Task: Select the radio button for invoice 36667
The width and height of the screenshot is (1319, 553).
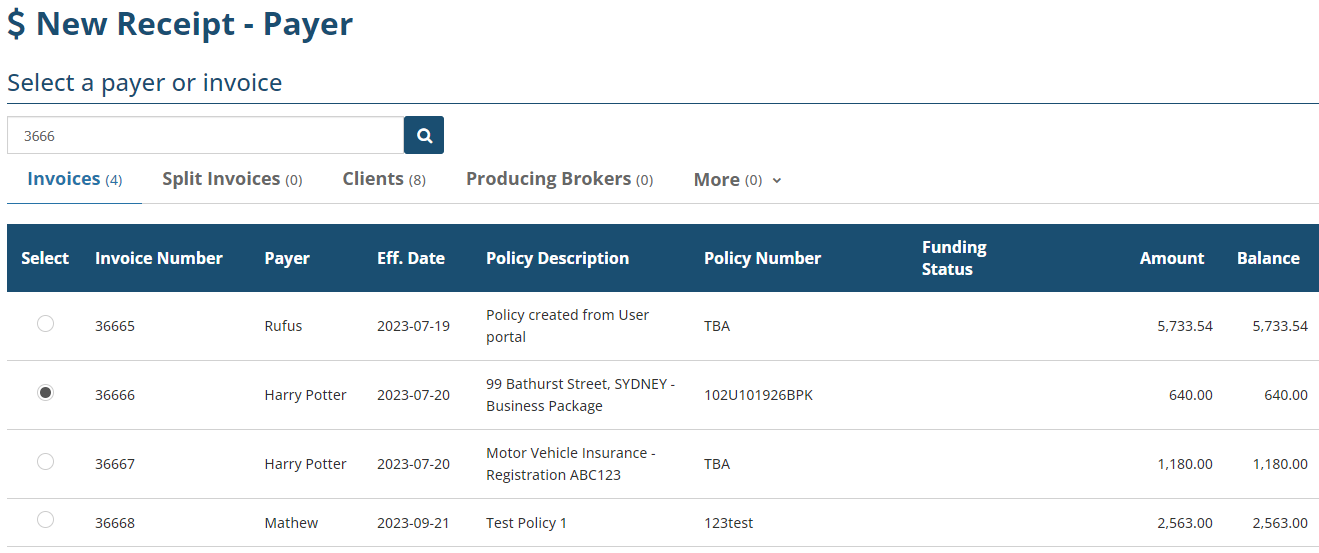Action: coord(45,462)
